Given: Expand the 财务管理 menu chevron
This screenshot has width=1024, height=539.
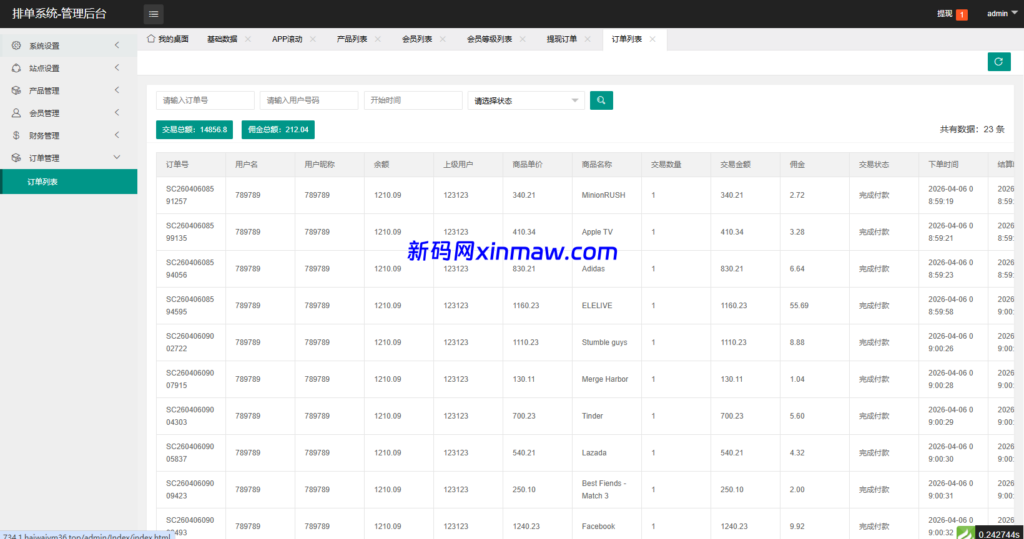Looking at the screenshot, I should [117, 135].
